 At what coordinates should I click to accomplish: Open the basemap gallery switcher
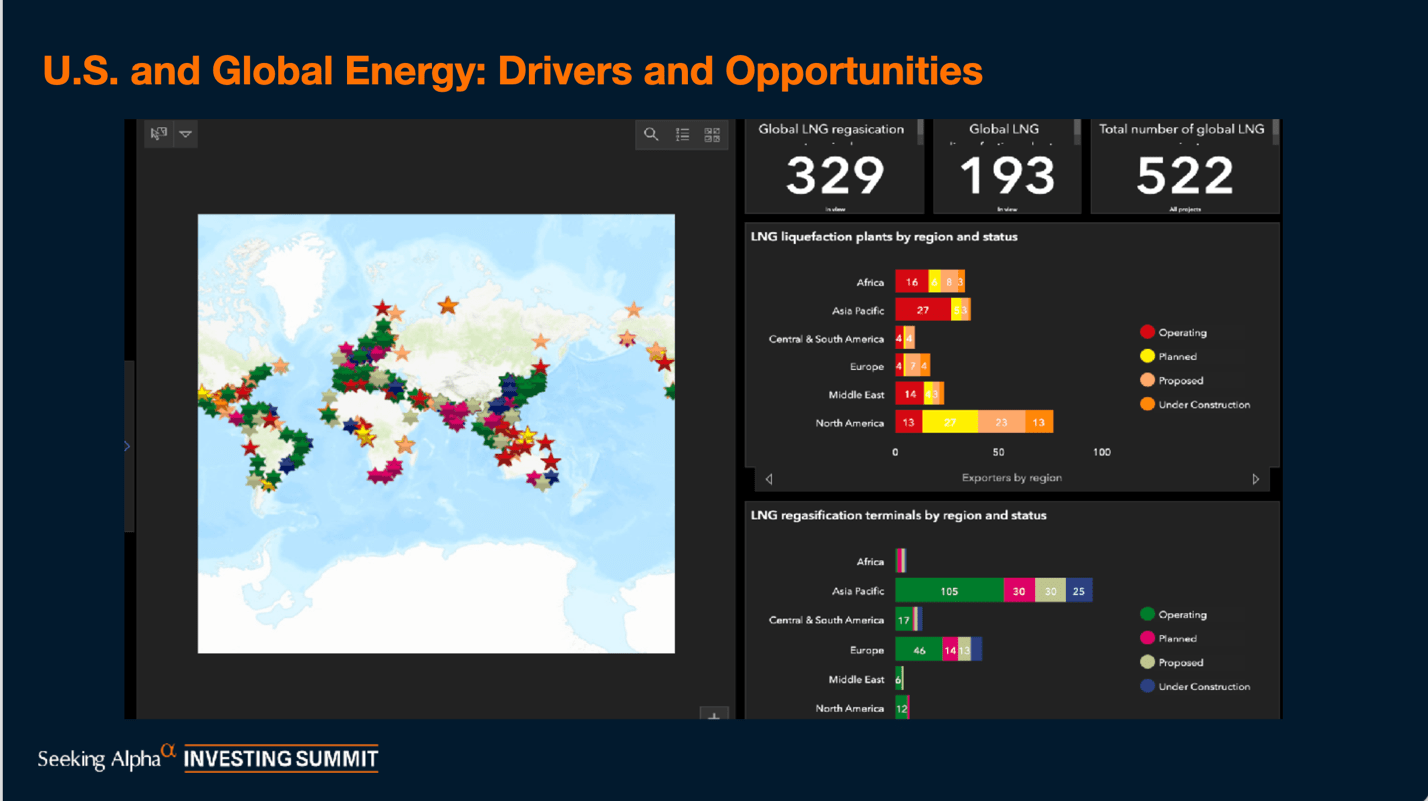712,134
